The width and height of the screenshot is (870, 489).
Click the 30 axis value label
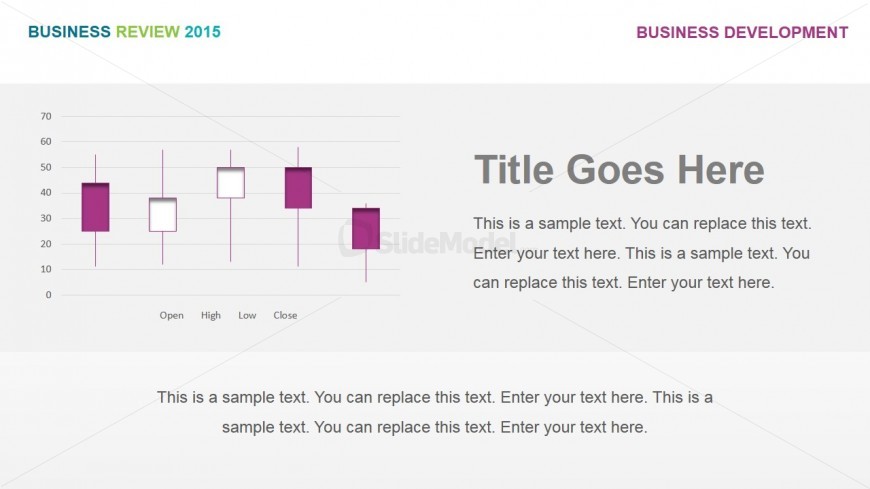pyautogui.click(x=46, y=218)
